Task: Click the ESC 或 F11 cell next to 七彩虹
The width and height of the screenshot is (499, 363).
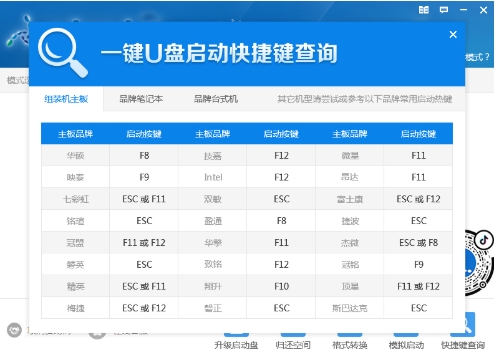Action: point(144,199)
